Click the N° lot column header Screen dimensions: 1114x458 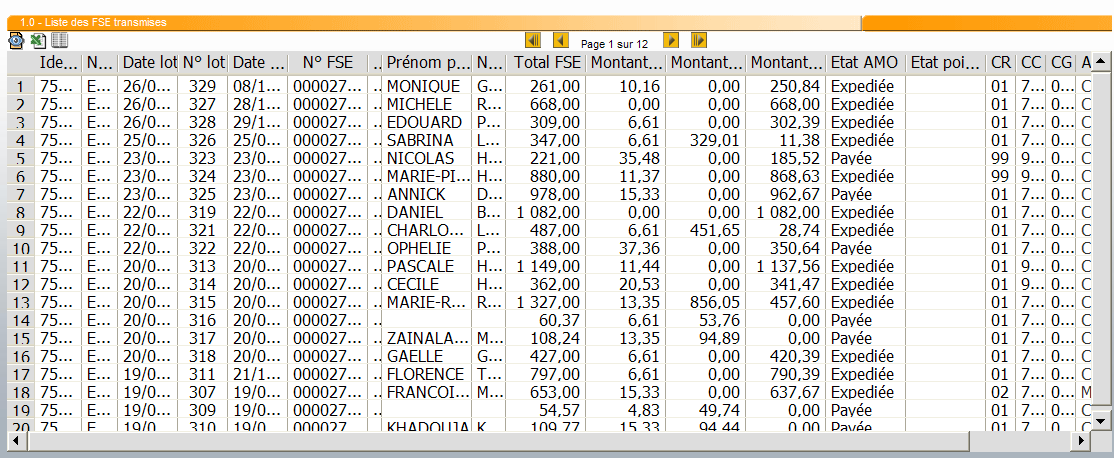click(204, 62)
